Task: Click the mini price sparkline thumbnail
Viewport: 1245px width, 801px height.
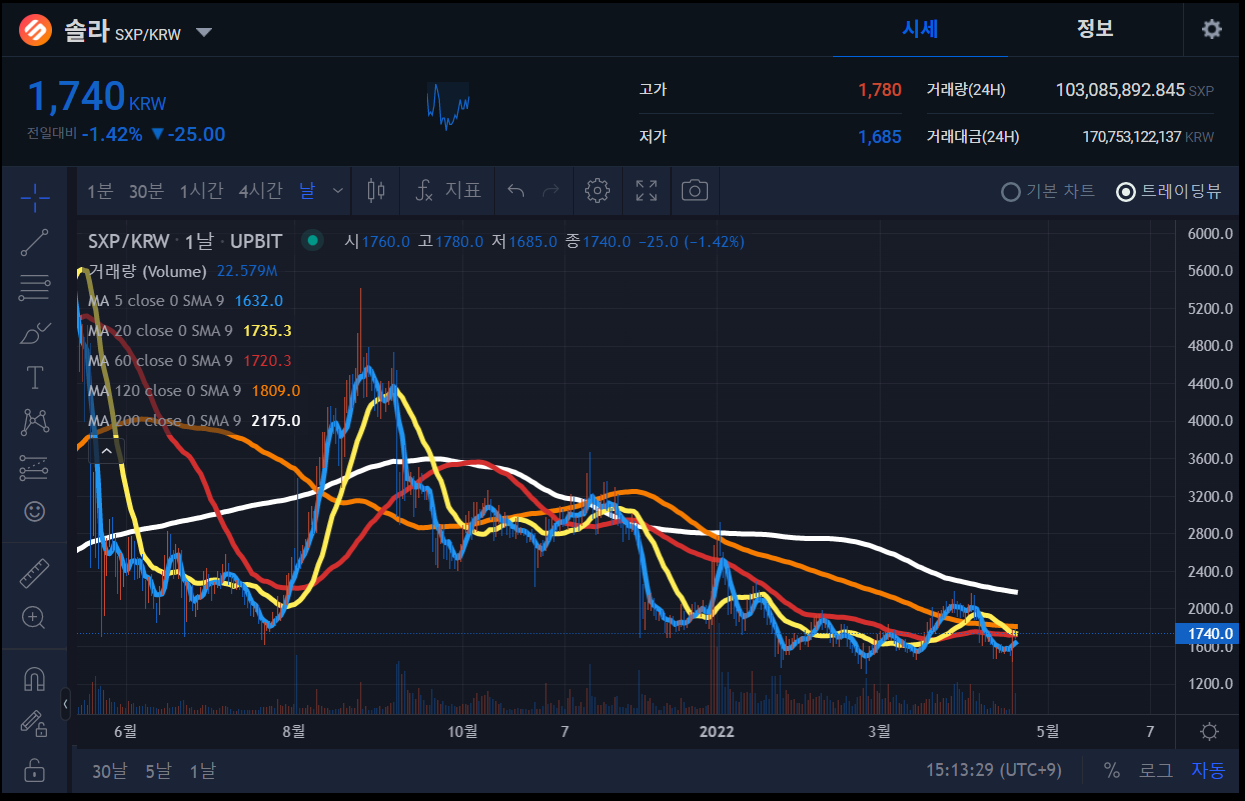Action: tap(447, 106)
